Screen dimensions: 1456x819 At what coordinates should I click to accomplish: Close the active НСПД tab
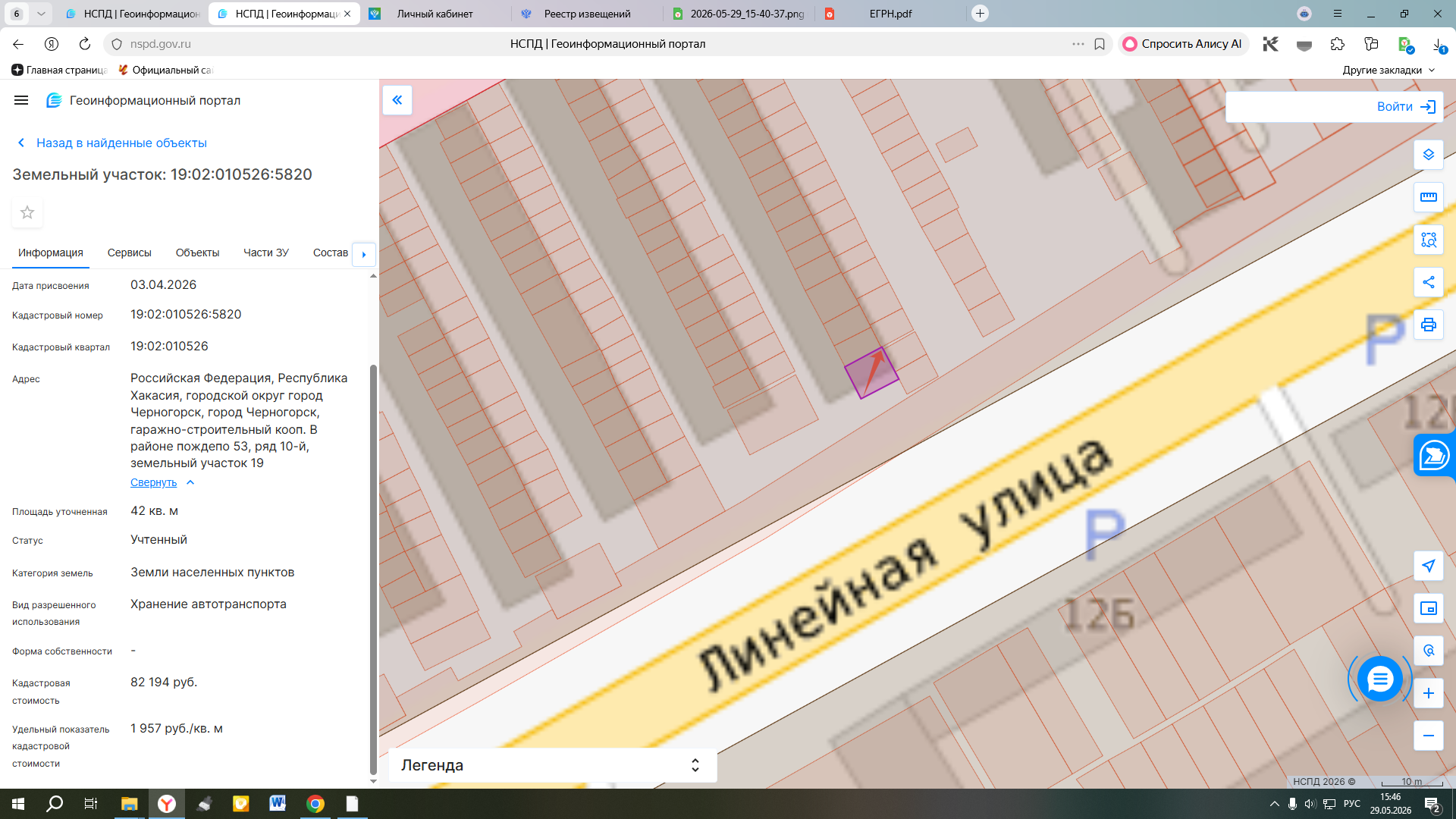pyautogui.click(x=347, y=14)
